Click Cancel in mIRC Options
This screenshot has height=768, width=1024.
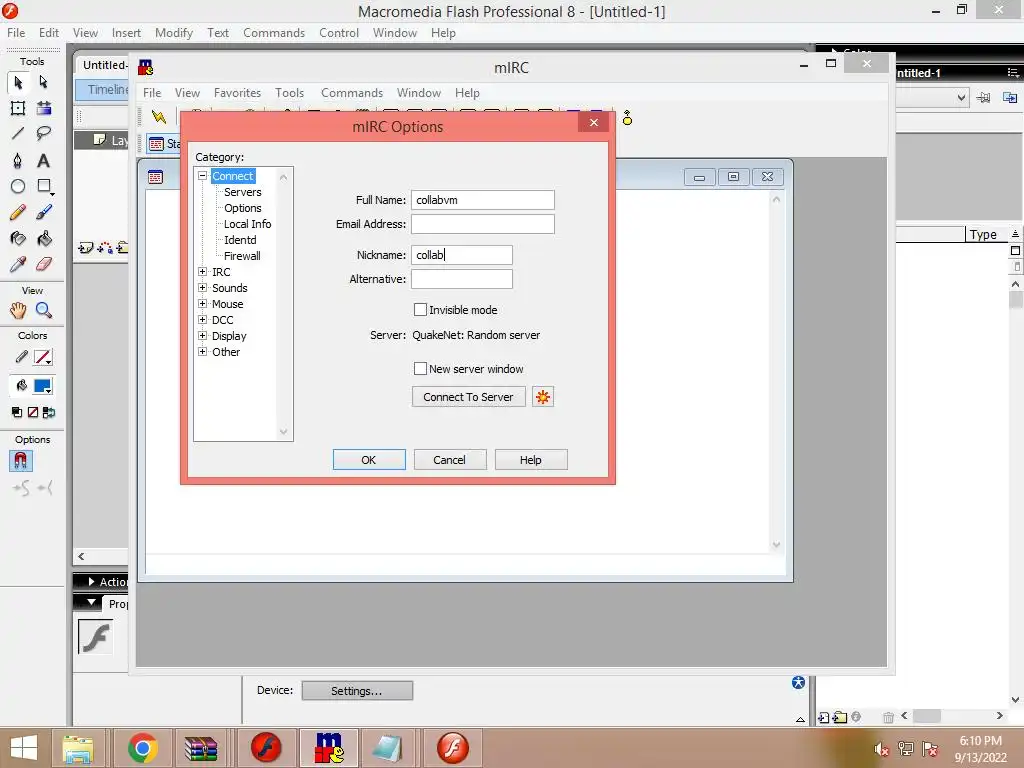449,460
